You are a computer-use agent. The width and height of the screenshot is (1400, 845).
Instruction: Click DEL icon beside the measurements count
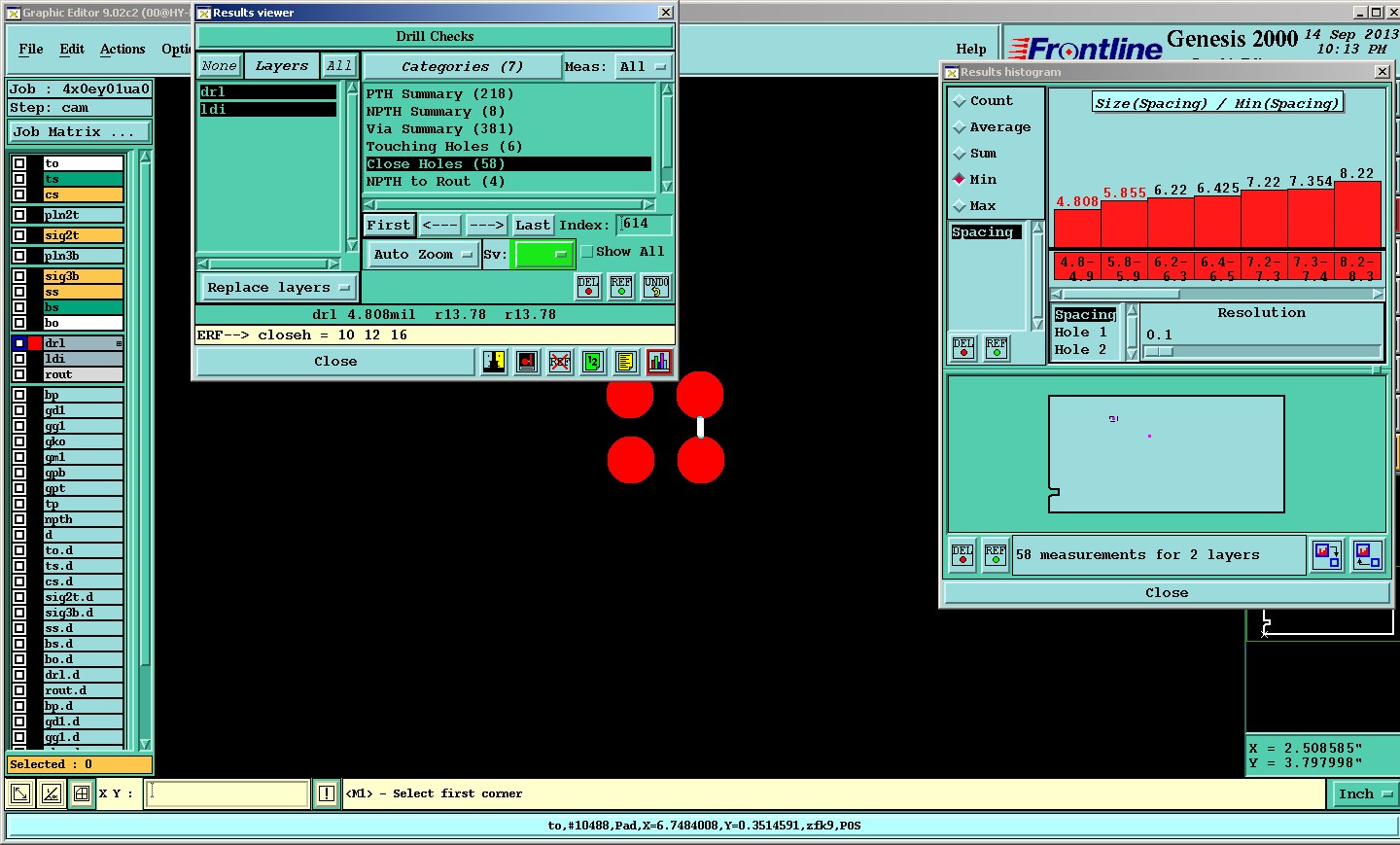click(x=962, y=554)
